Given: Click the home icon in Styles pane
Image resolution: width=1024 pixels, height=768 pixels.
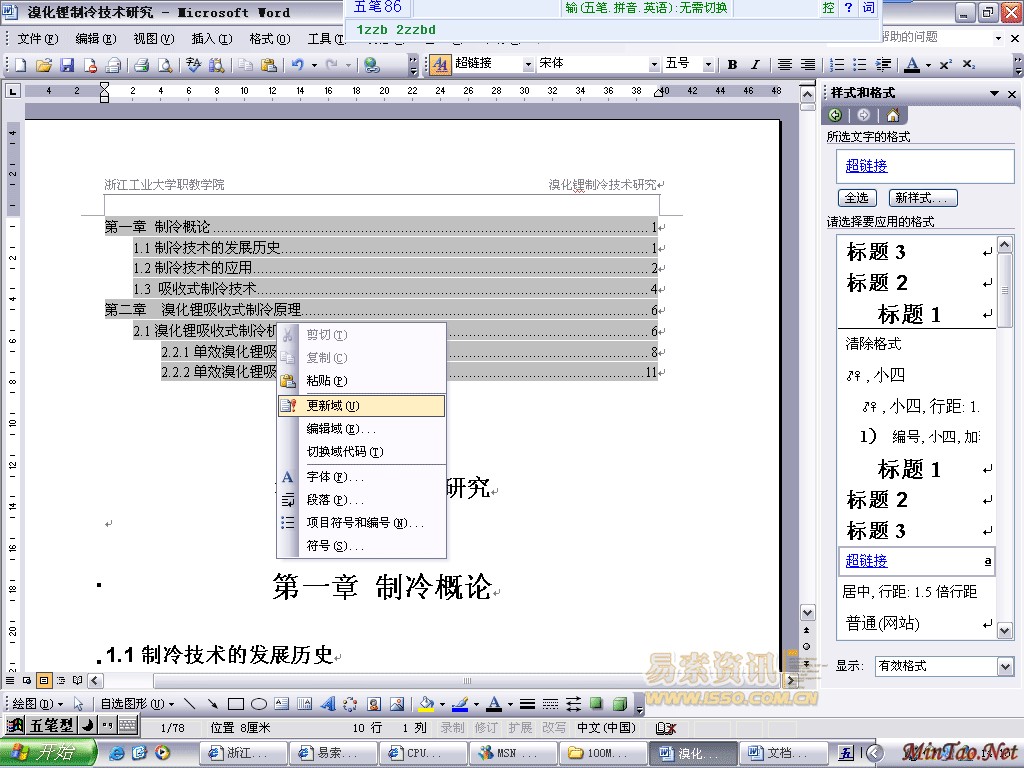Looking at the screenshot, I should click(892, 115).
